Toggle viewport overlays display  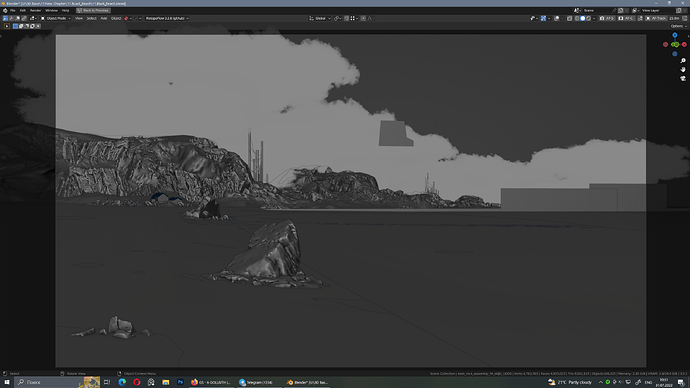[557, 18]
